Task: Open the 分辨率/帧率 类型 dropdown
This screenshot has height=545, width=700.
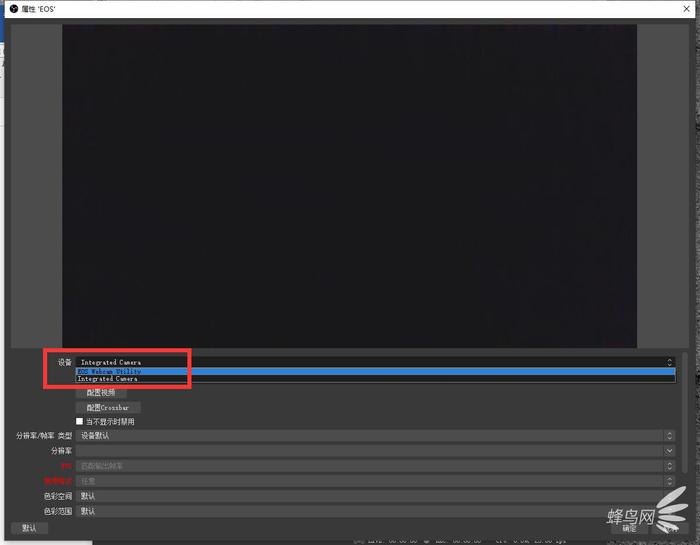Action: tap(375, 436)
